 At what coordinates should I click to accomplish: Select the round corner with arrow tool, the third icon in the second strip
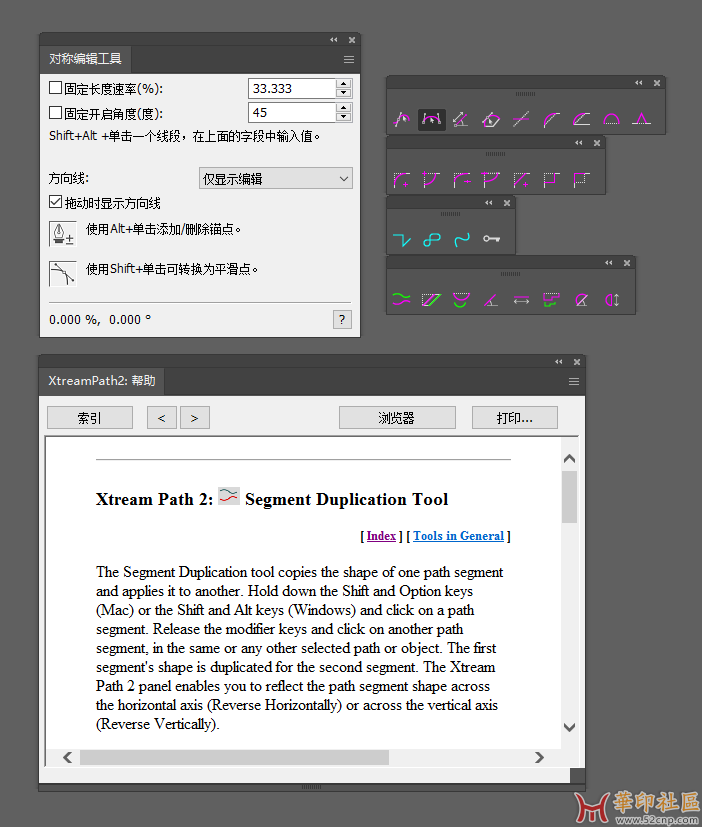[461, 180]
